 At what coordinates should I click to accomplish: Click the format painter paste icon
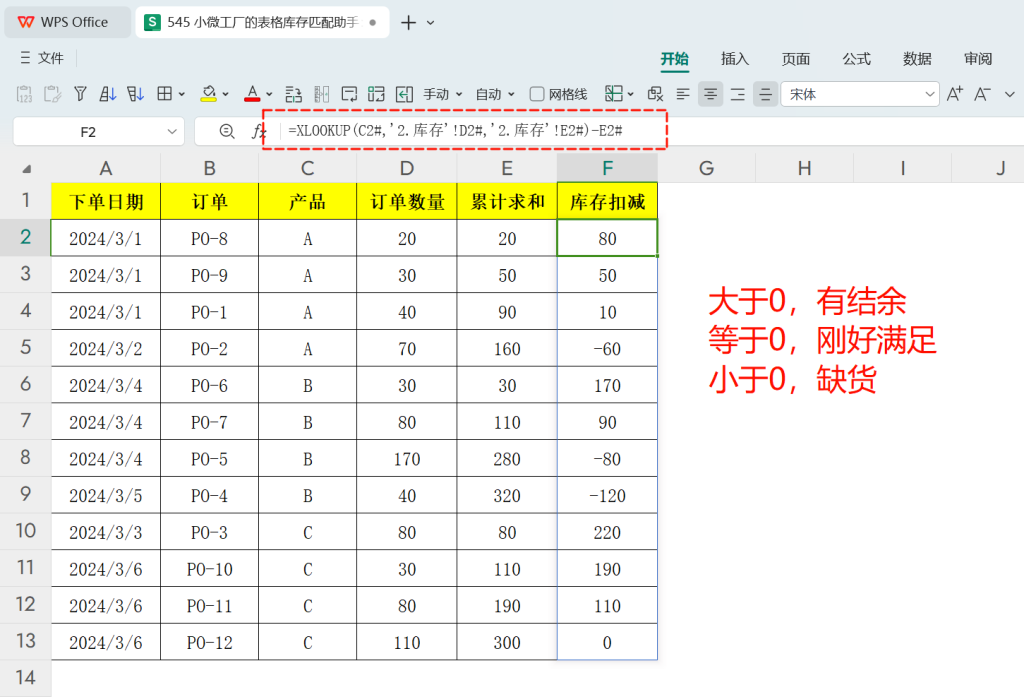tap(52, 94)
